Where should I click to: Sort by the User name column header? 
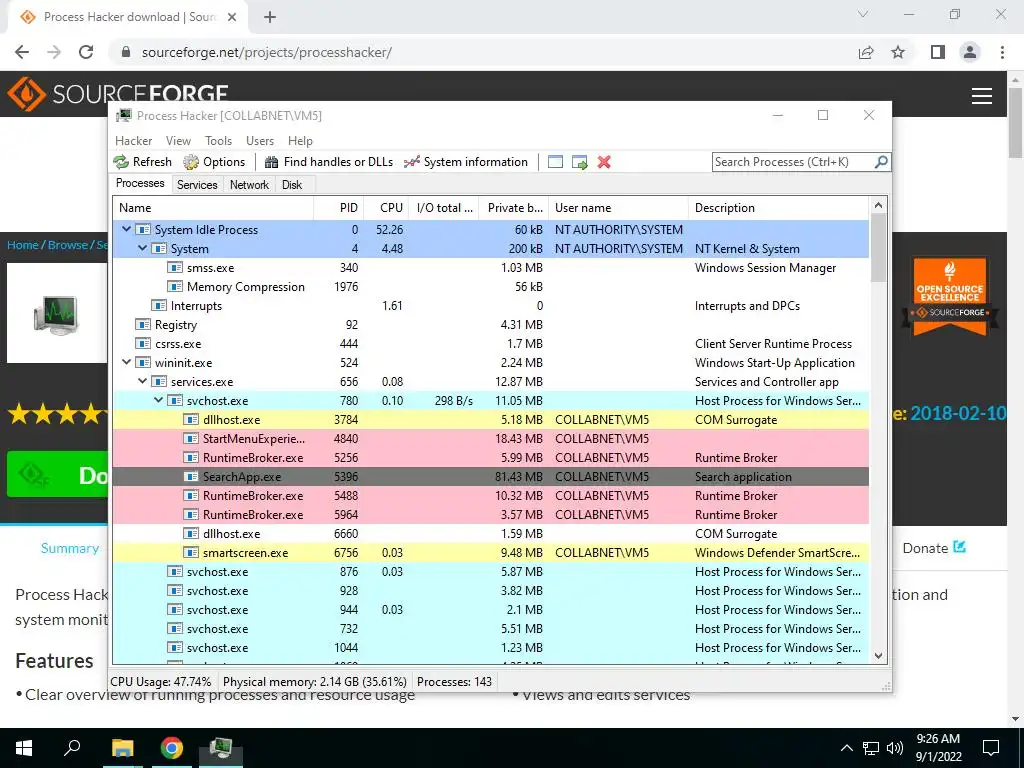point(618,208)
